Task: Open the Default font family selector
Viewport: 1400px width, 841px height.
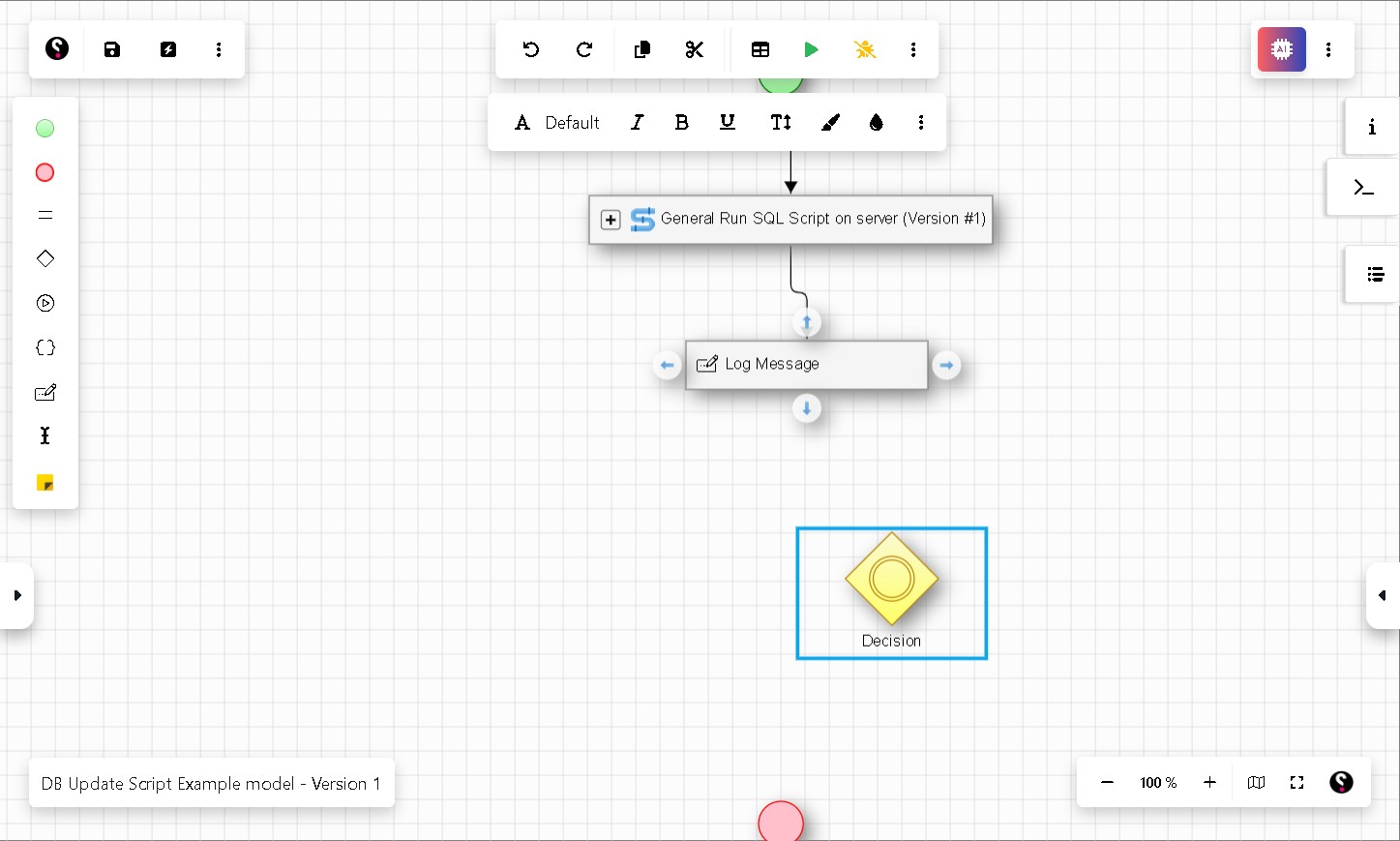Action: [x=557, y=123]
